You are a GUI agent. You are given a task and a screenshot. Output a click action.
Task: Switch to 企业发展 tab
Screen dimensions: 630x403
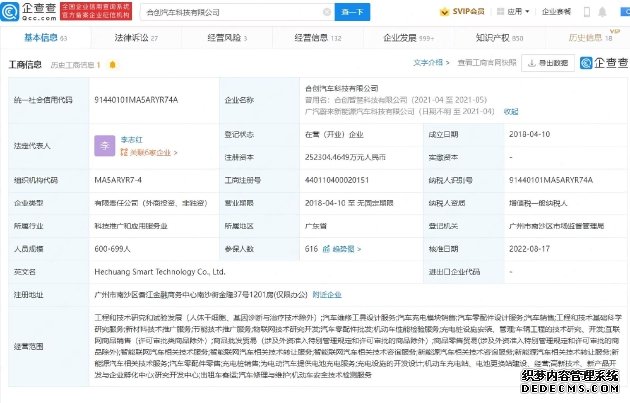pos(409,38)
